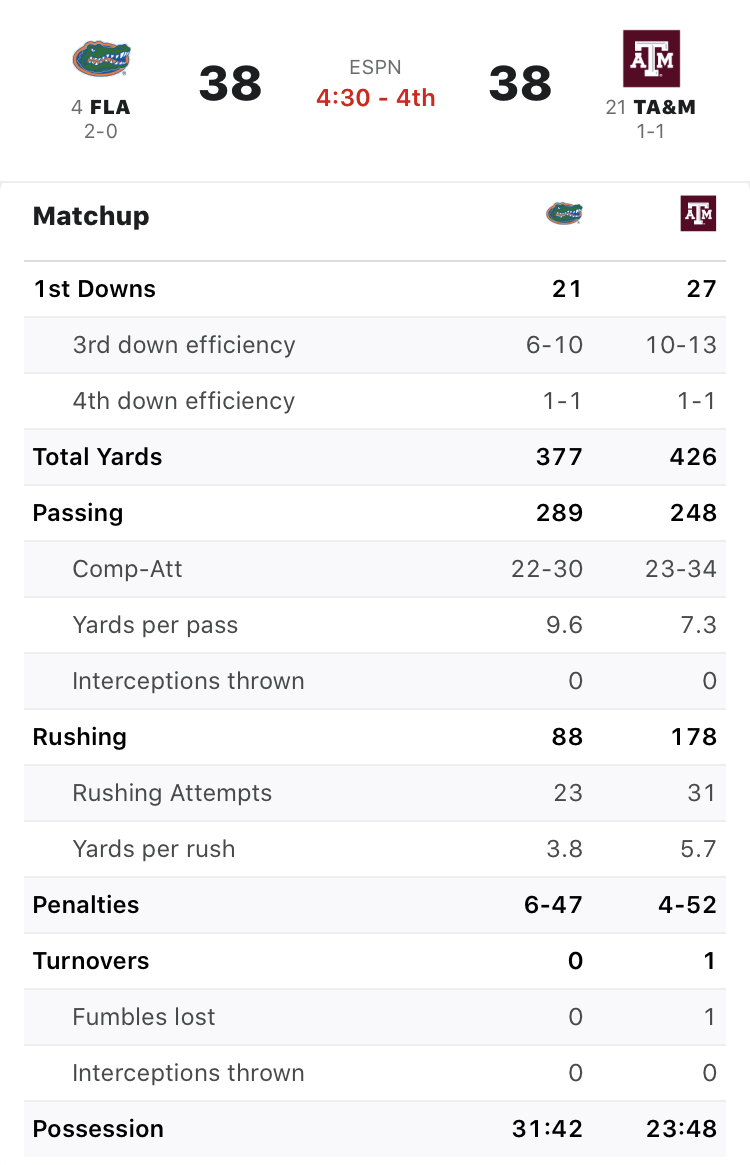Expand the Rushing stats section
The height and width of the screenshot is (1165, 750).
(375, 737)
